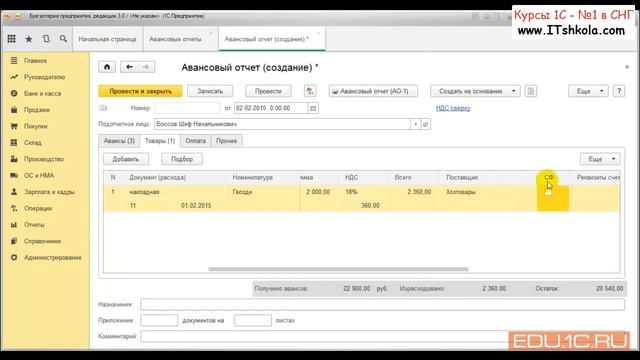
Task: Switch to Оплата tab
Action: point(196,141)
